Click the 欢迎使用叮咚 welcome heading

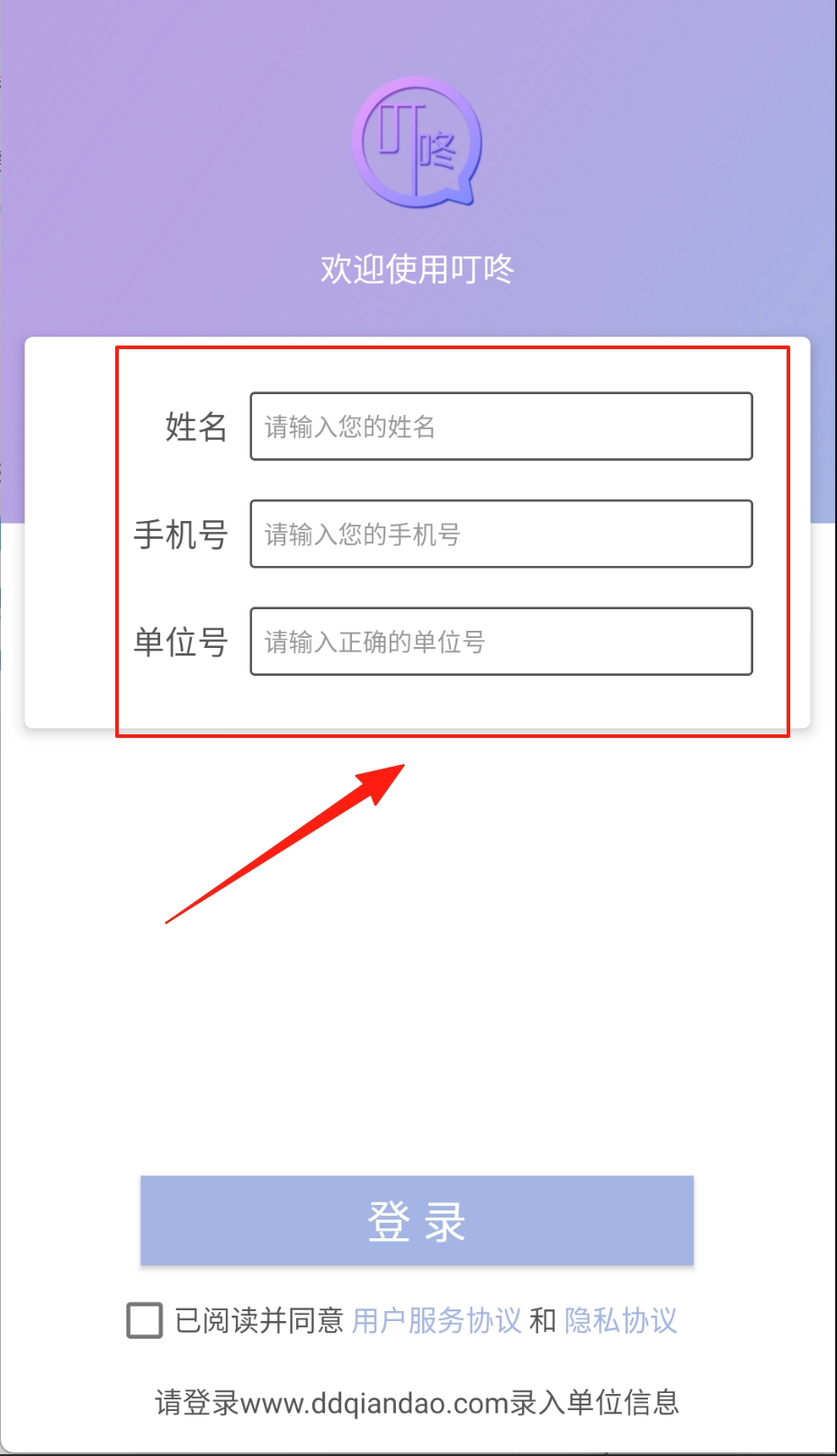pos(417,268)
